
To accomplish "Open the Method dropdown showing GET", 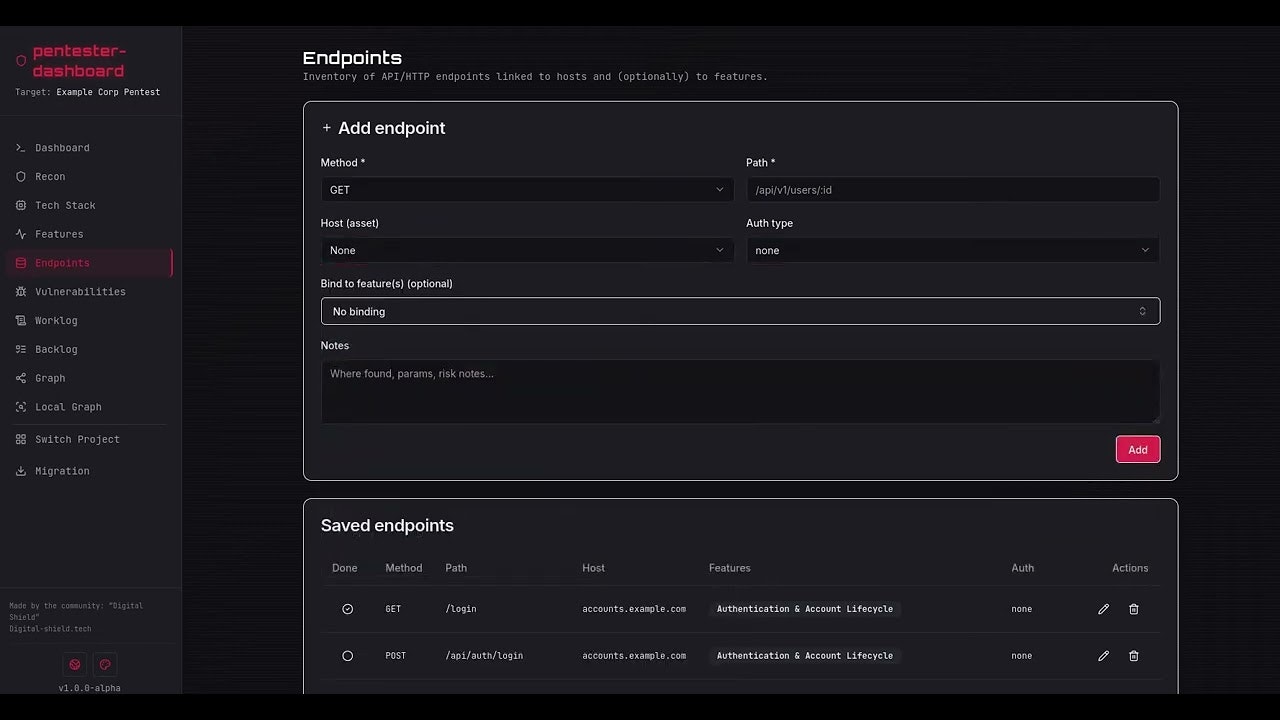I will coord(527,189).
